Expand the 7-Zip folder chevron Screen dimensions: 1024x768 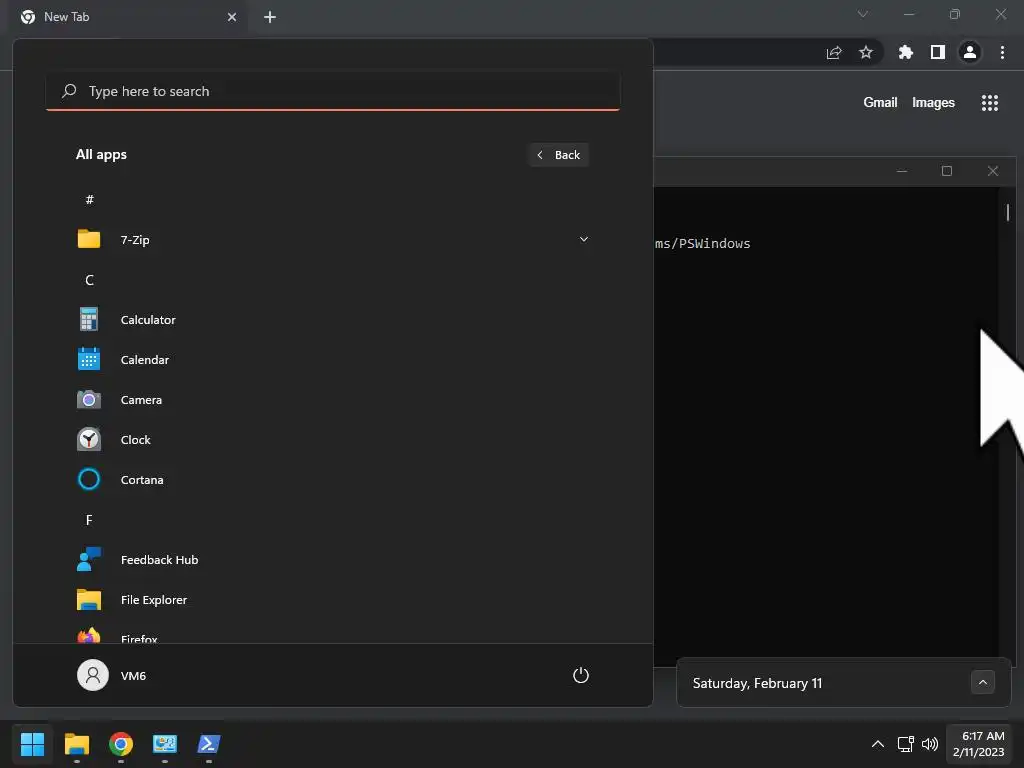click(x=584, y=240)
